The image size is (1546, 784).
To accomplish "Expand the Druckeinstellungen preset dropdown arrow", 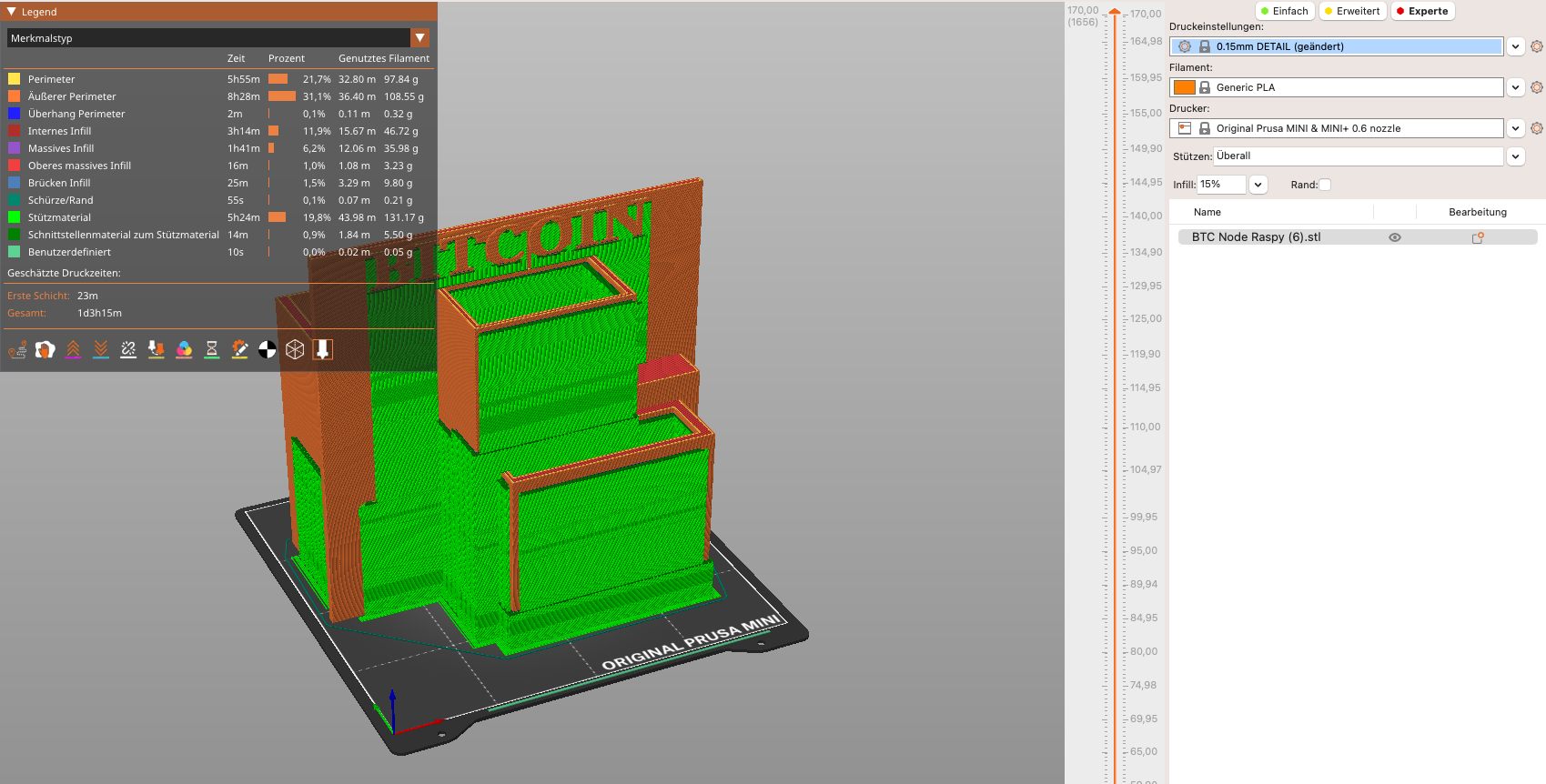I will 1515,46.
